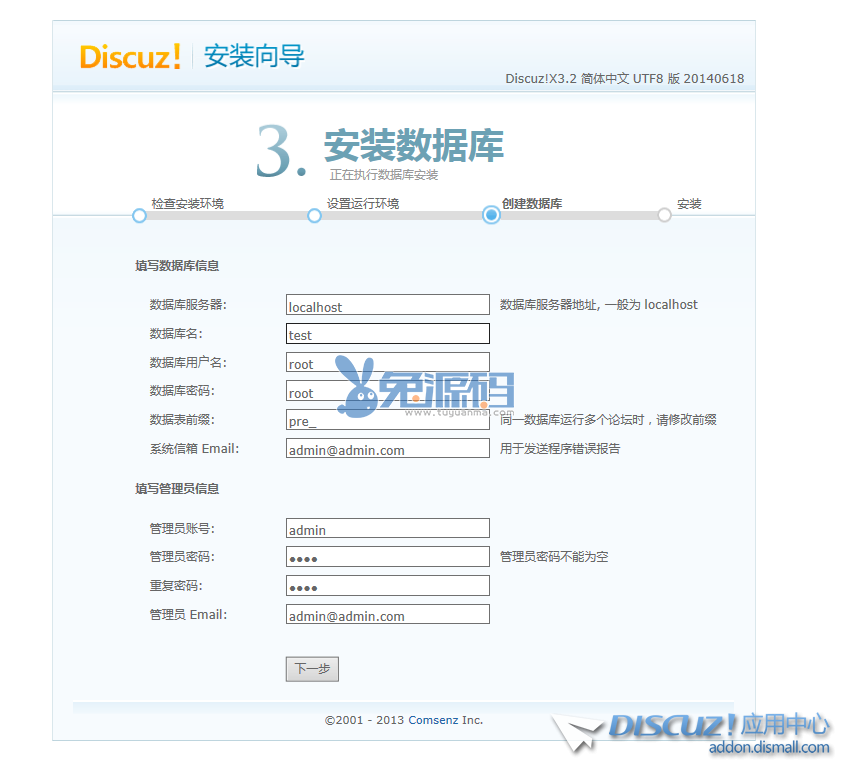Click the 管理员 Email: field label

pyautogui.click(x=188, y=615)
